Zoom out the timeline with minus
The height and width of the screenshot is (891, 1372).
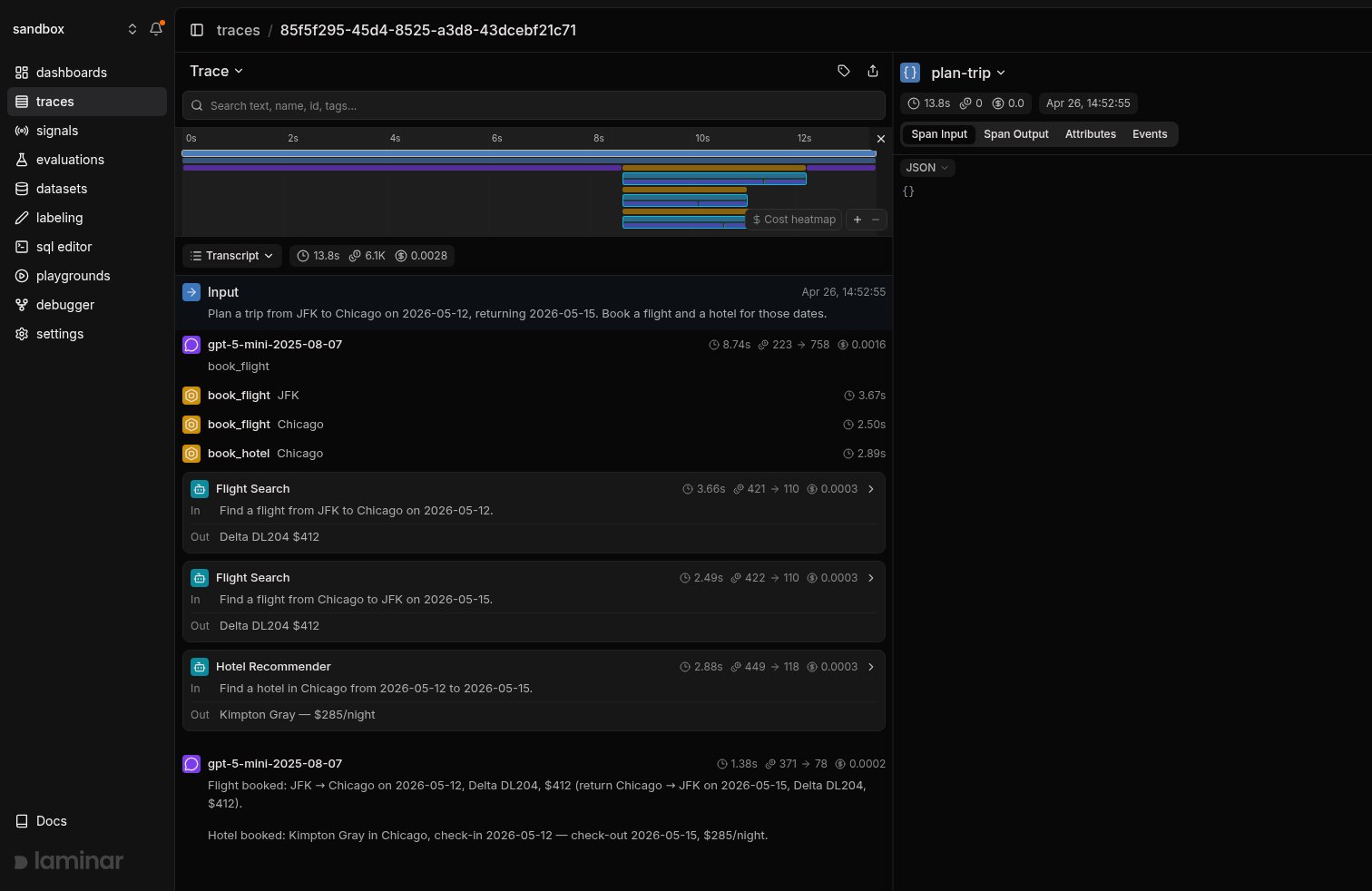coord(876,220)
